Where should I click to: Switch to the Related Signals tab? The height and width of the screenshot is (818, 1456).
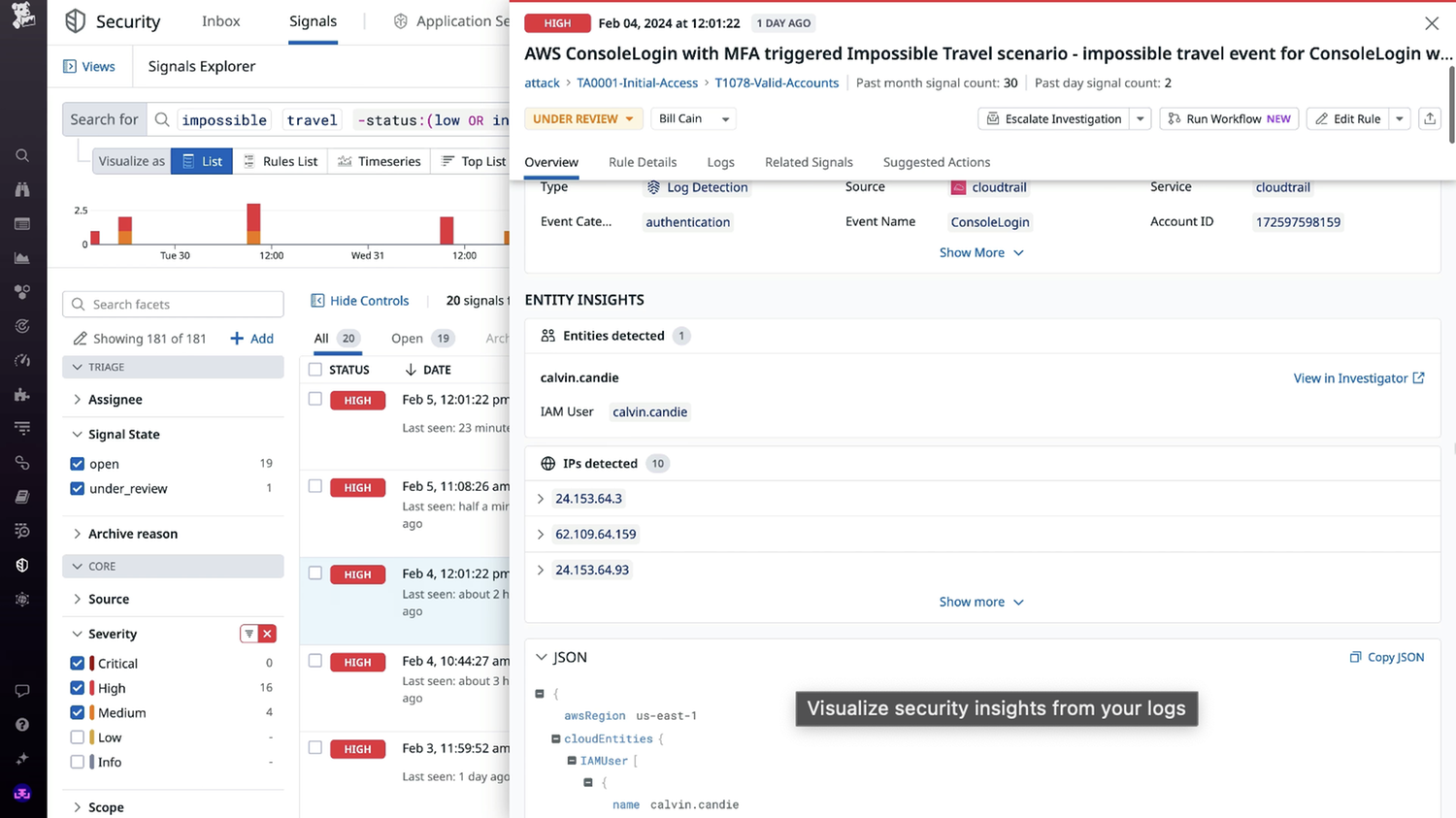coord(809,162)
